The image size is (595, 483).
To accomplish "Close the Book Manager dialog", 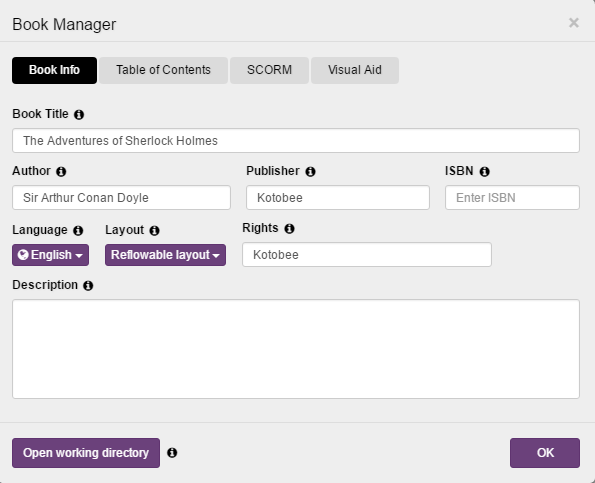I will pos(574,23).
